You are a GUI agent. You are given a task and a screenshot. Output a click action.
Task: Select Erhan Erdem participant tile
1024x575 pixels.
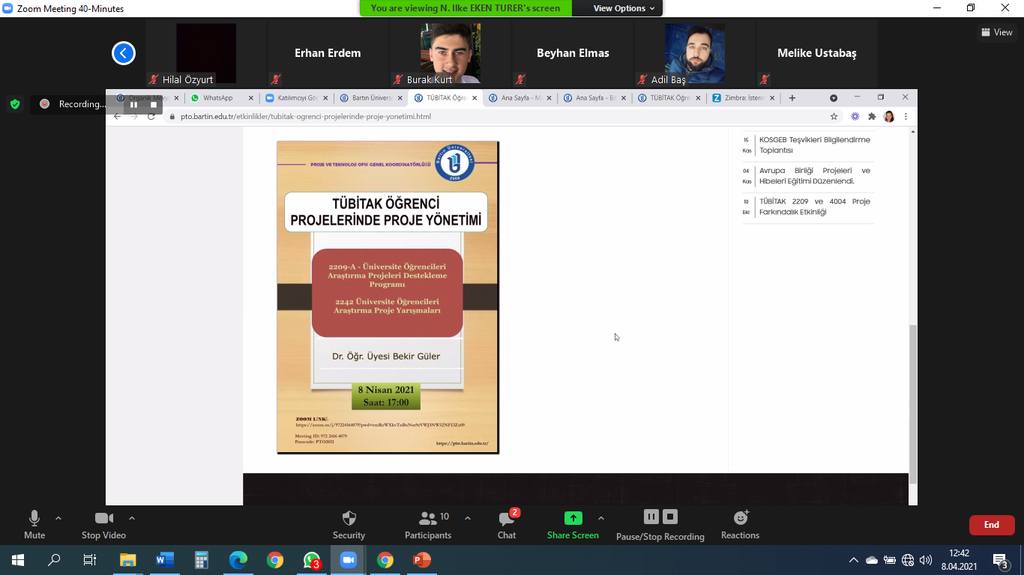(x=328, y=54)
